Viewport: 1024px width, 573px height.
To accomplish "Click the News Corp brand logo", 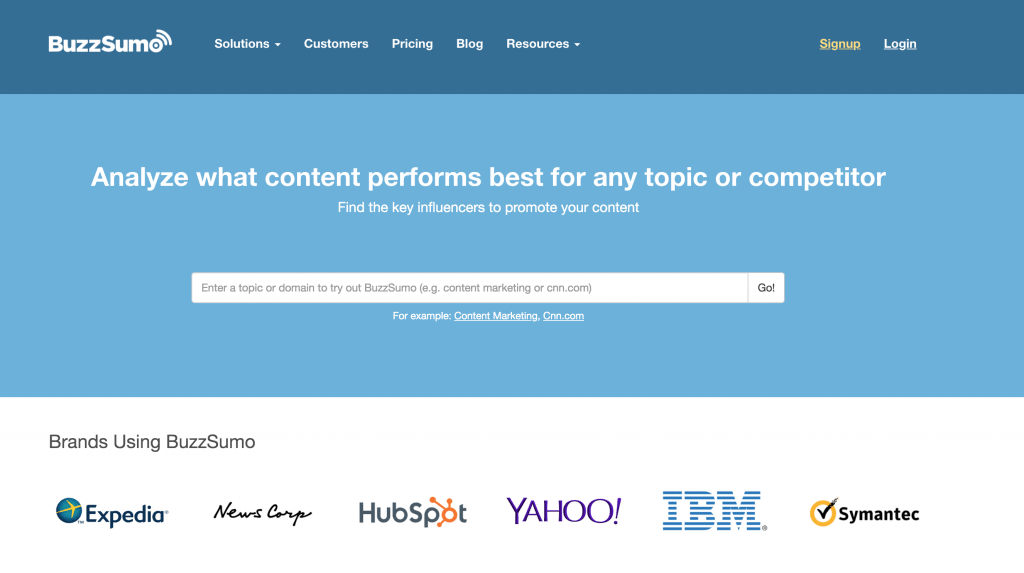I will [263, 513].
